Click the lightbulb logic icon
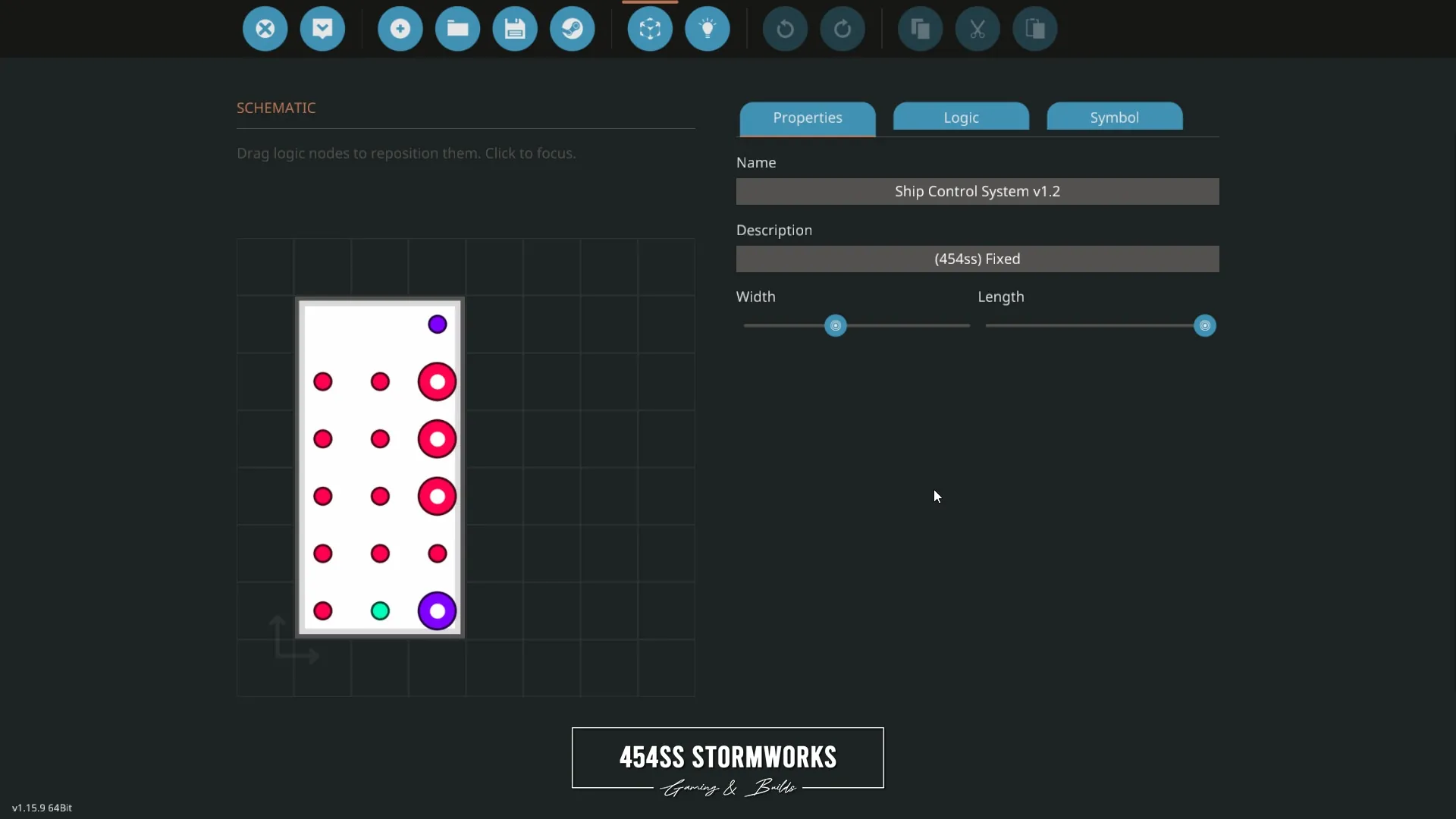1456x819 pixels. coord(708,29)
